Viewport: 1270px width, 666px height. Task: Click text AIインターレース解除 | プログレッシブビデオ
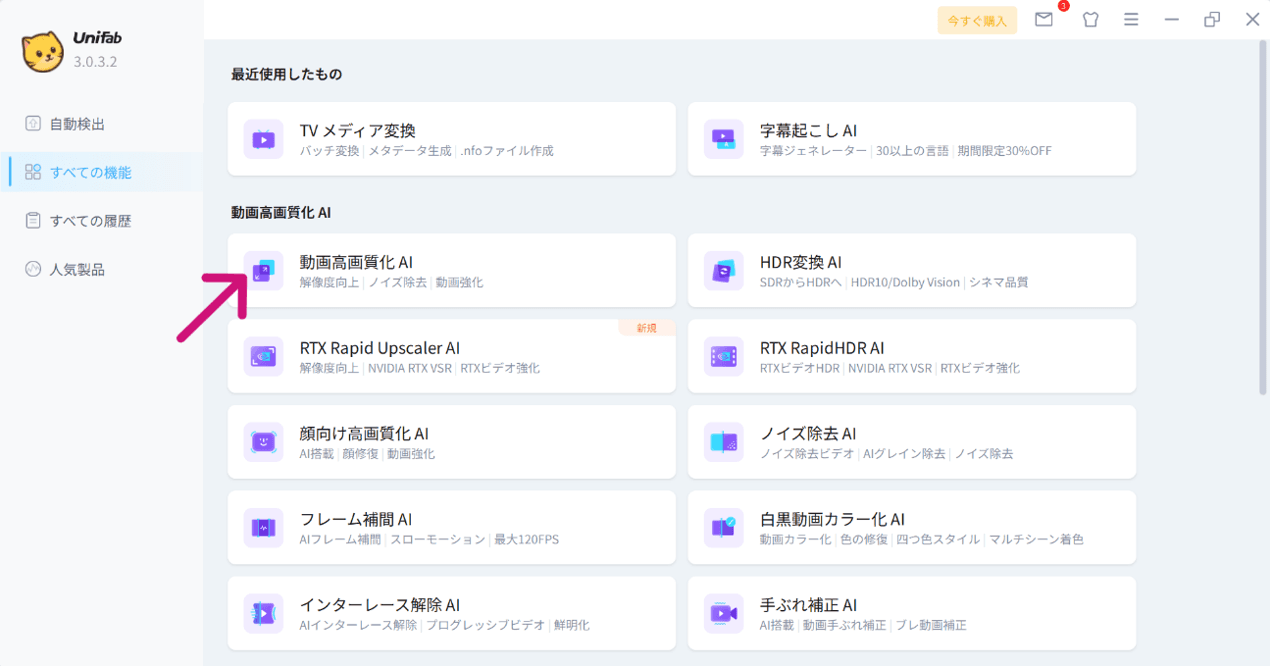click(423, 626)
